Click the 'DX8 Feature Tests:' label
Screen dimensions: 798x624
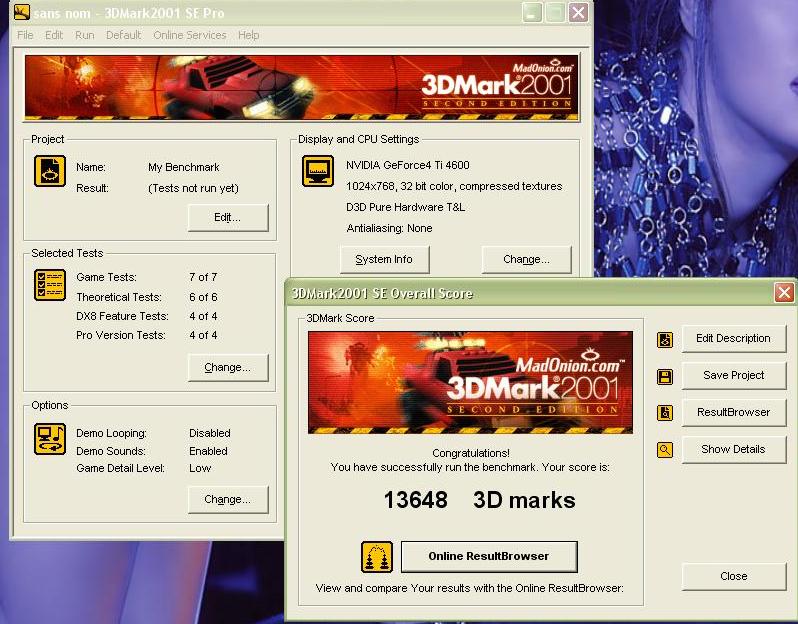(122, 317)
